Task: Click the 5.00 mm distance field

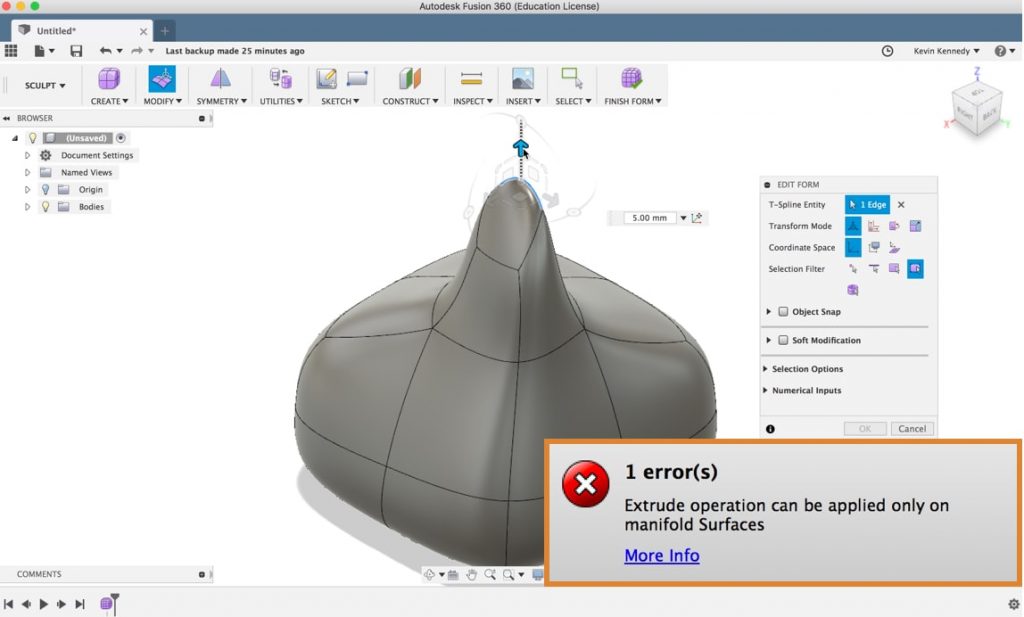Action: coord(649,218)
